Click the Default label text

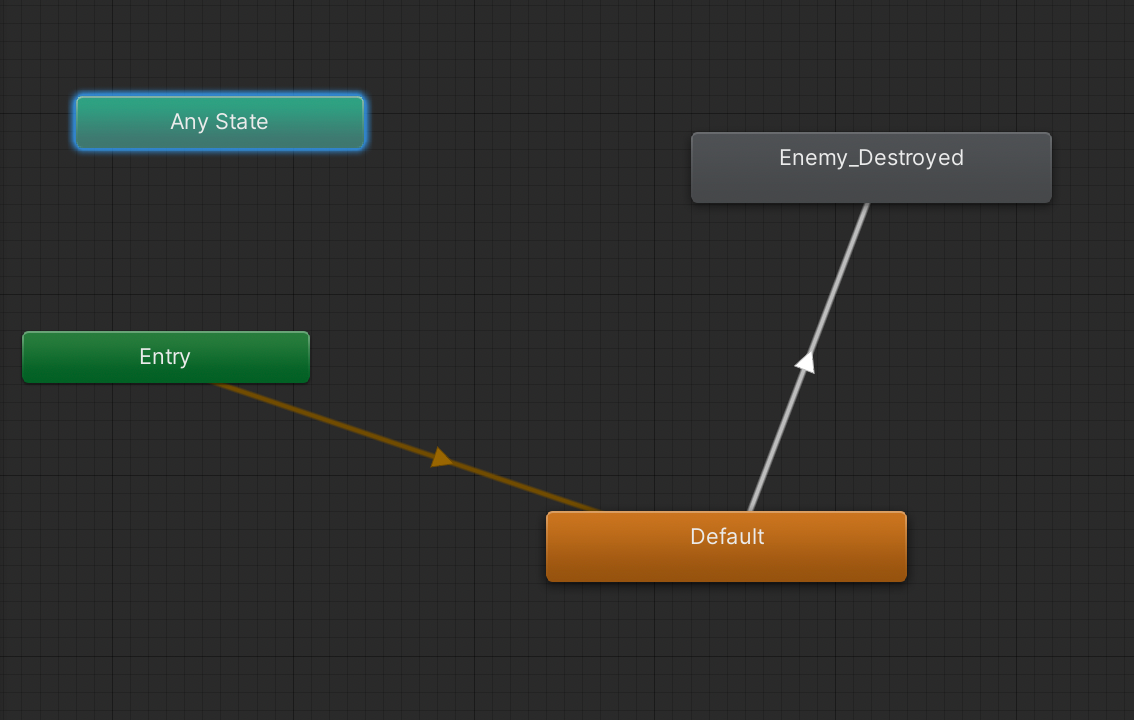[x=726, y=537]
